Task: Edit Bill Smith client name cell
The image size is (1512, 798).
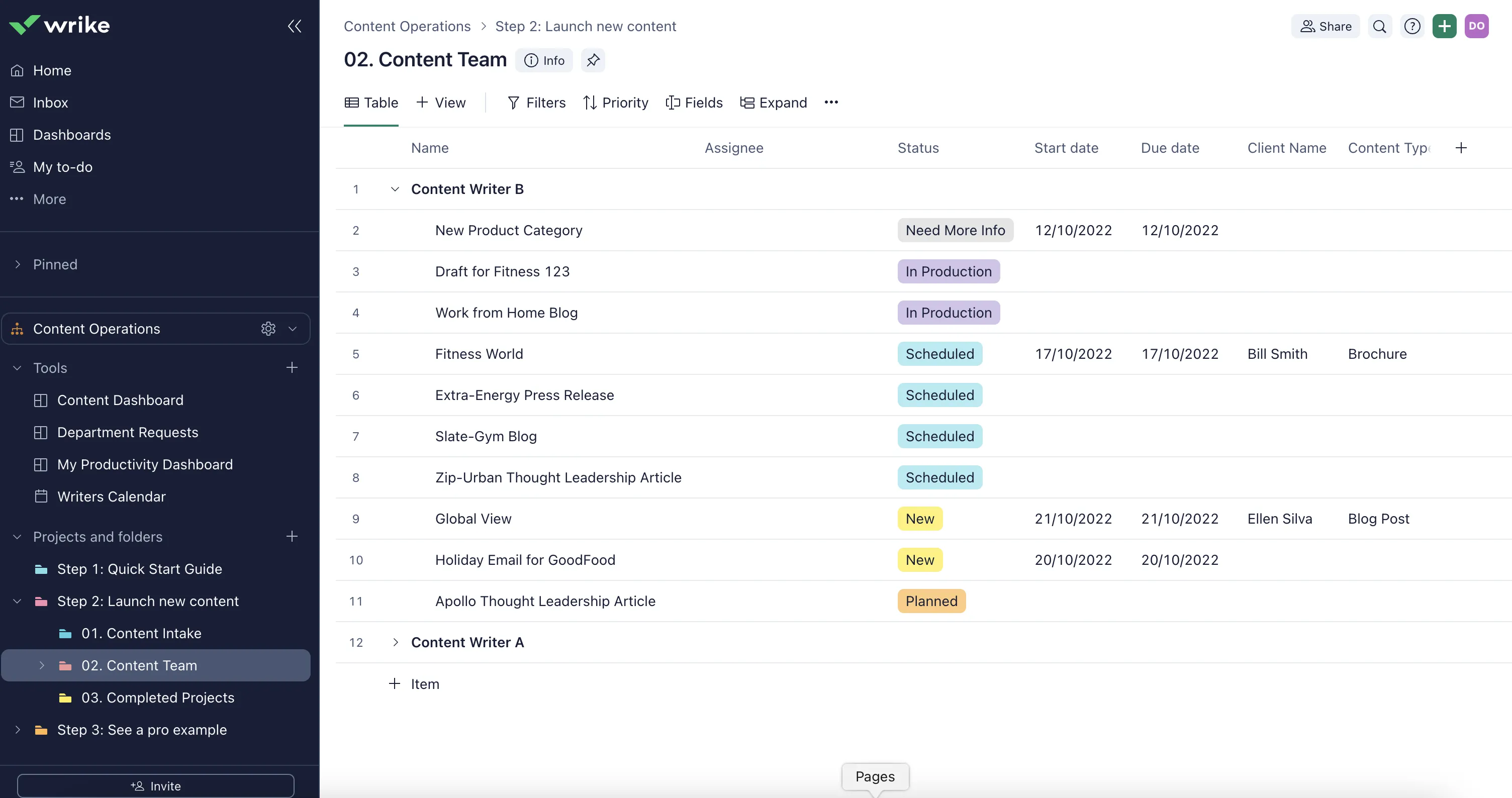Action: click(x=1277, y=354)
